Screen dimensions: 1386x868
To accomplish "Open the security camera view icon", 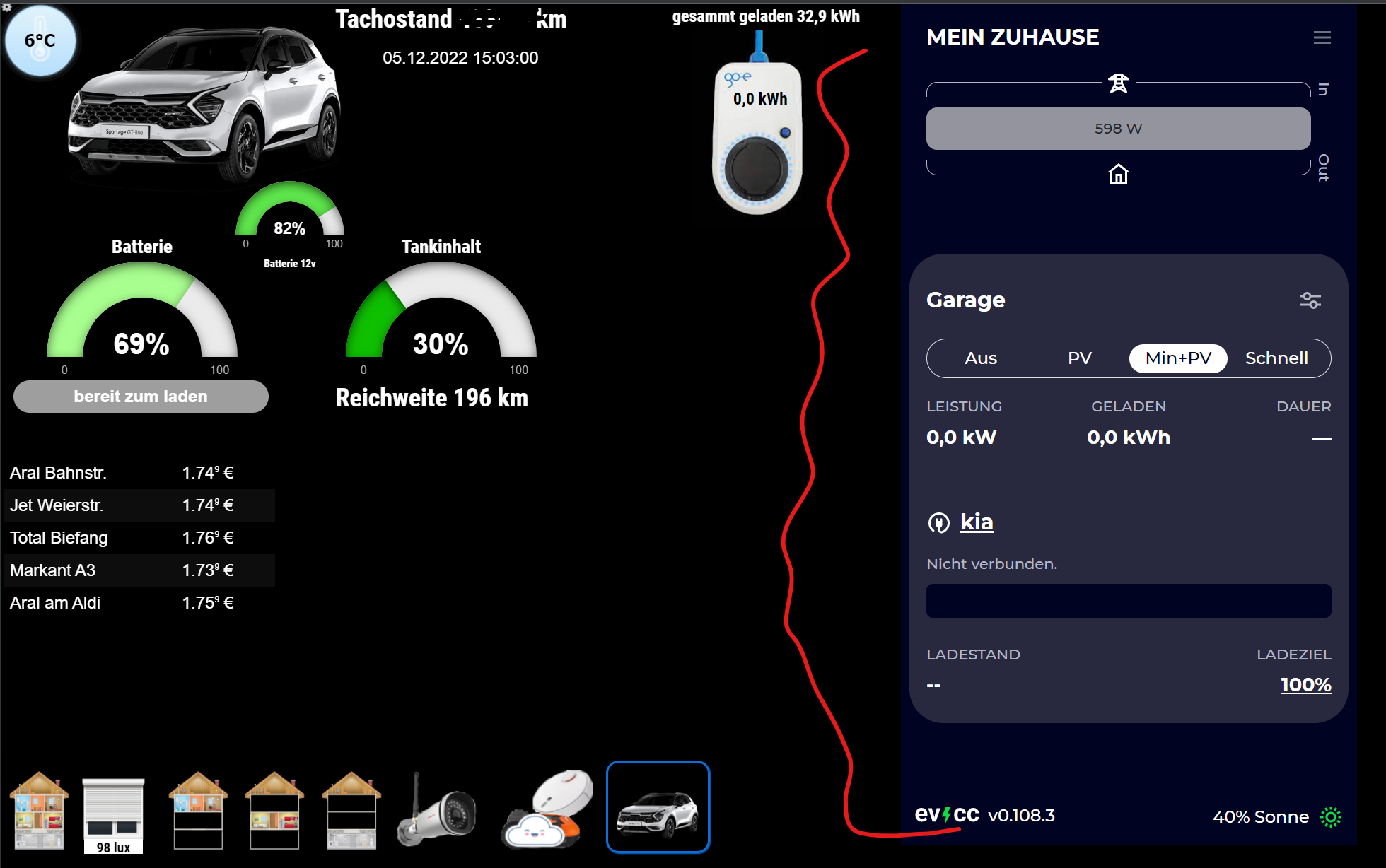I will (436, 810).
